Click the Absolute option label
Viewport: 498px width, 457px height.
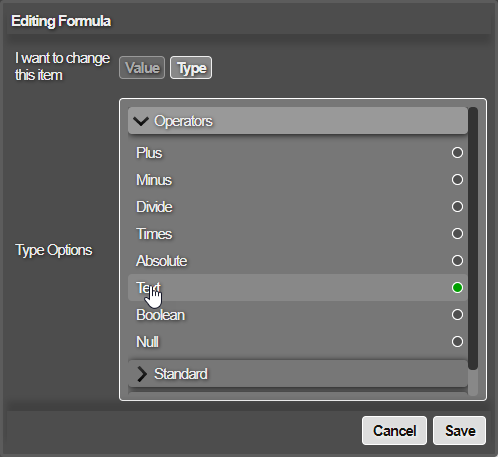(x=162, y=261)
